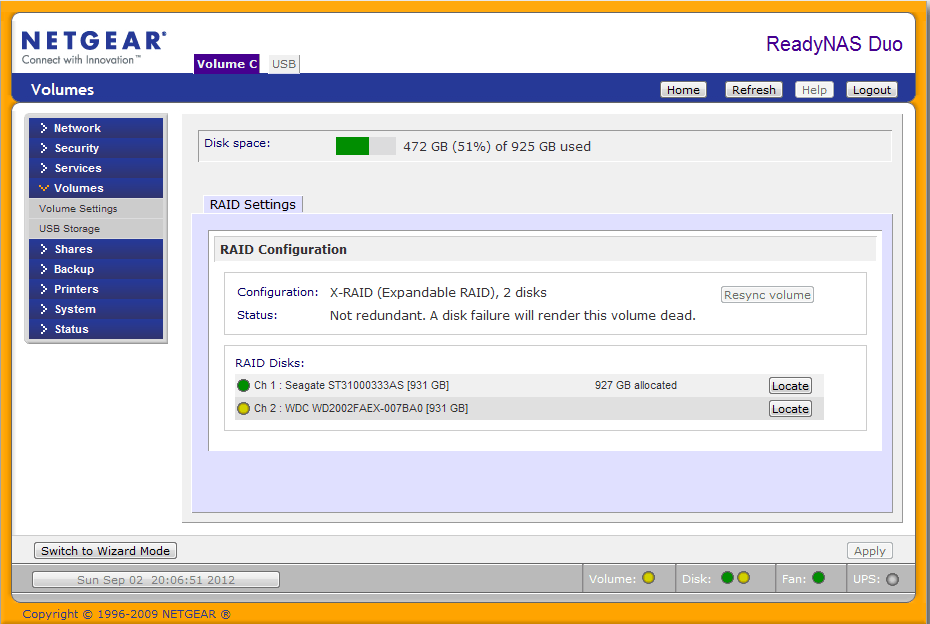Click the Home button
This screenshot has height=624, width=930.
tap(683, 90)
